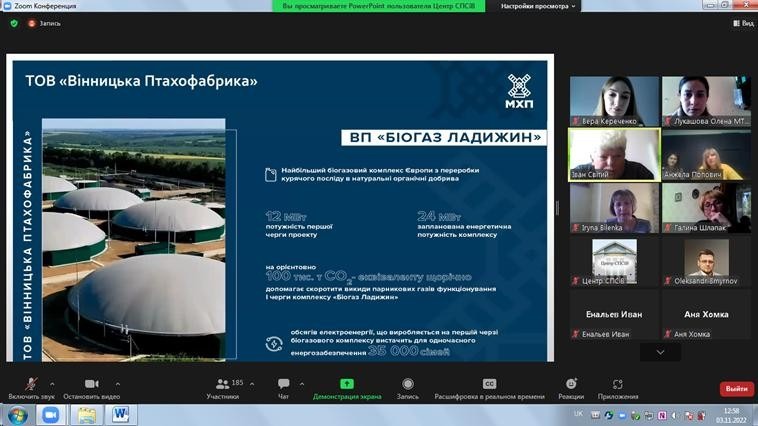
Task: Click green Демонстрация экрана share button
Action: 347,388
